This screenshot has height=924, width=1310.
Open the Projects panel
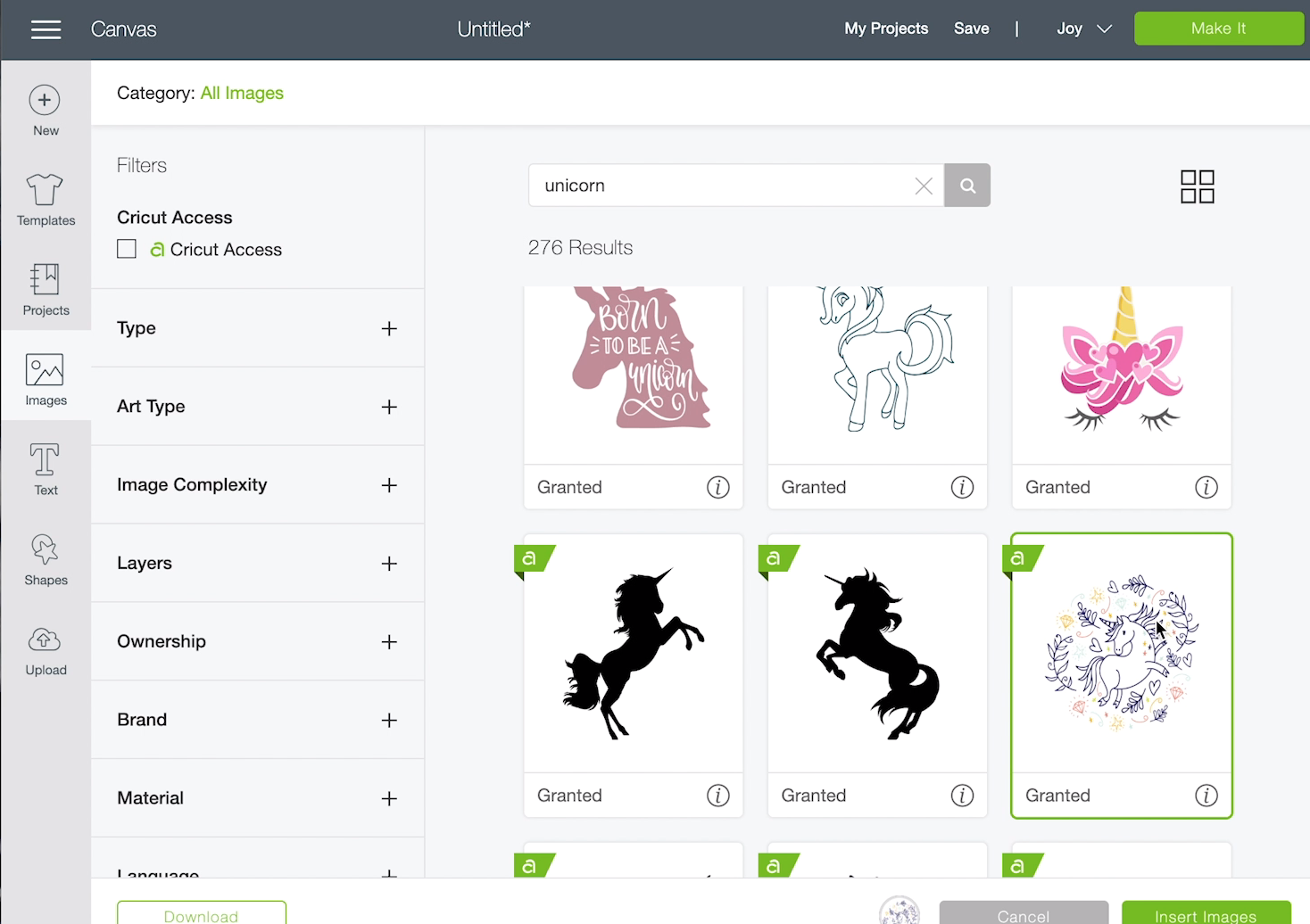46,290
